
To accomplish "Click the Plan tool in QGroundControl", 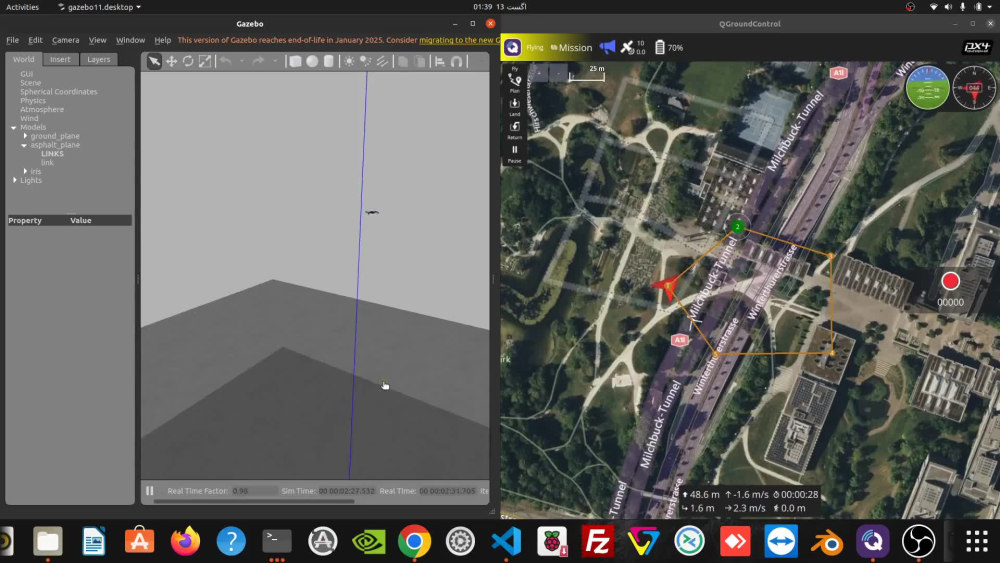I will (x=515, y=82).
